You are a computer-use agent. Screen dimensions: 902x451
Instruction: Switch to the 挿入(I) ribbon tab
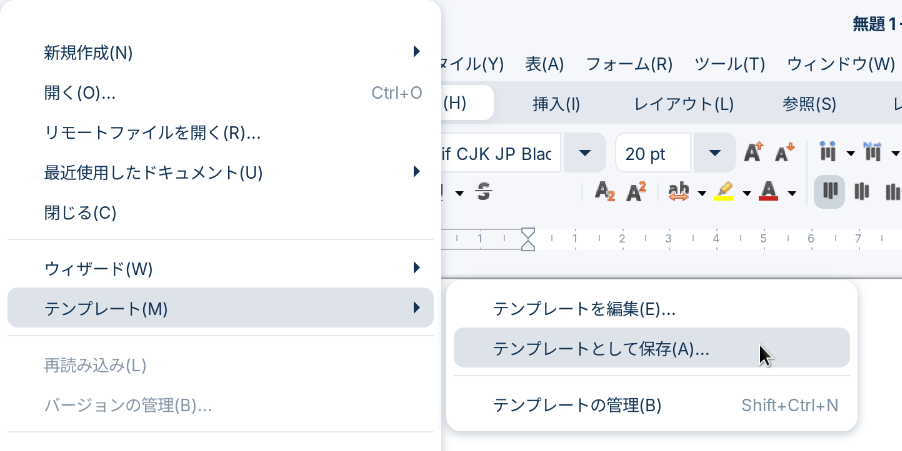(x=556, y=104)
